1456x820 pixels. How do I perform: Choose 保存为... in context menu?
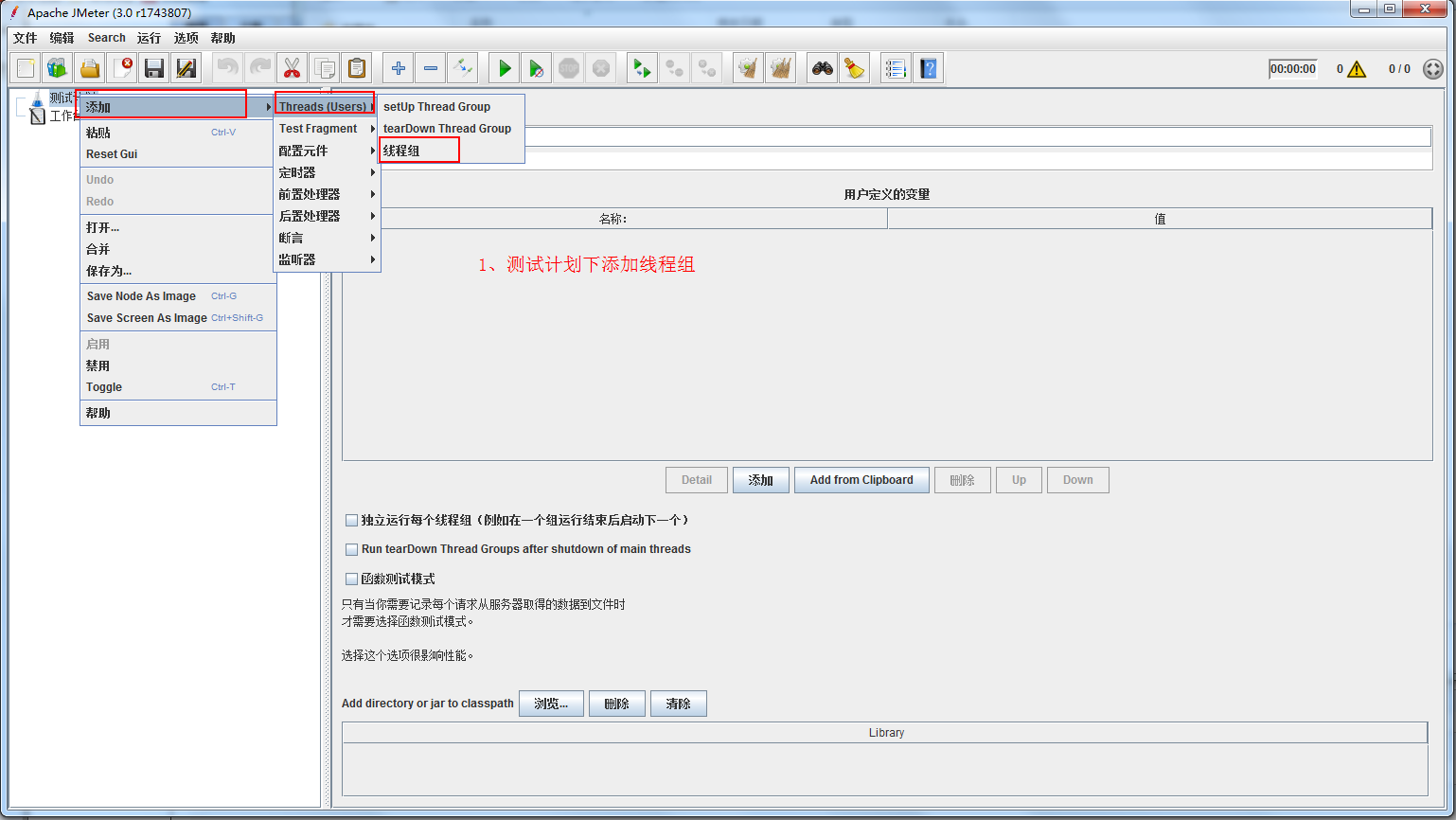178,271
